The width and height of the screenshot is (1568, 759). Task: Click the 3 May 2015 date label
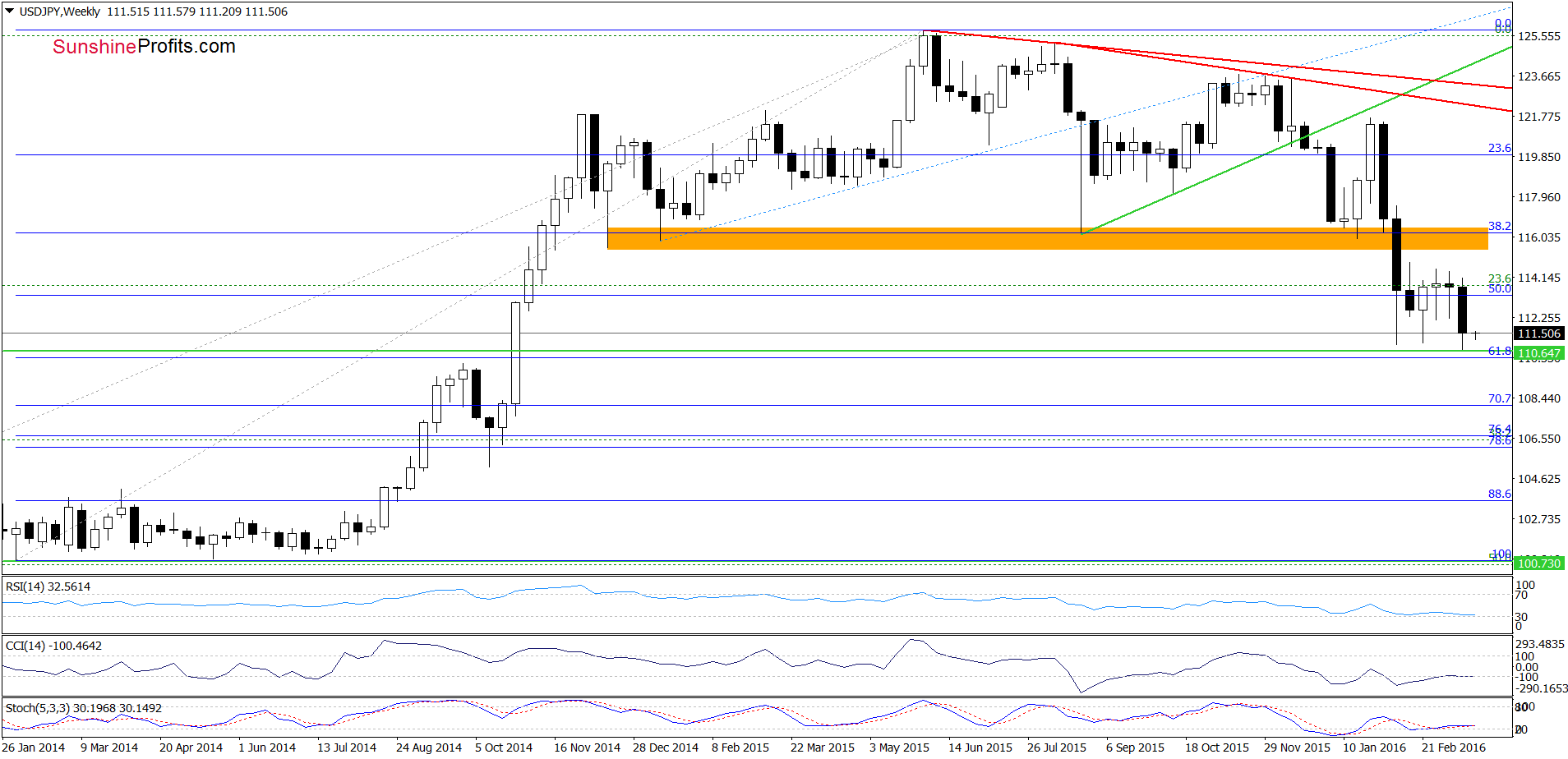(x=899, y=747)
